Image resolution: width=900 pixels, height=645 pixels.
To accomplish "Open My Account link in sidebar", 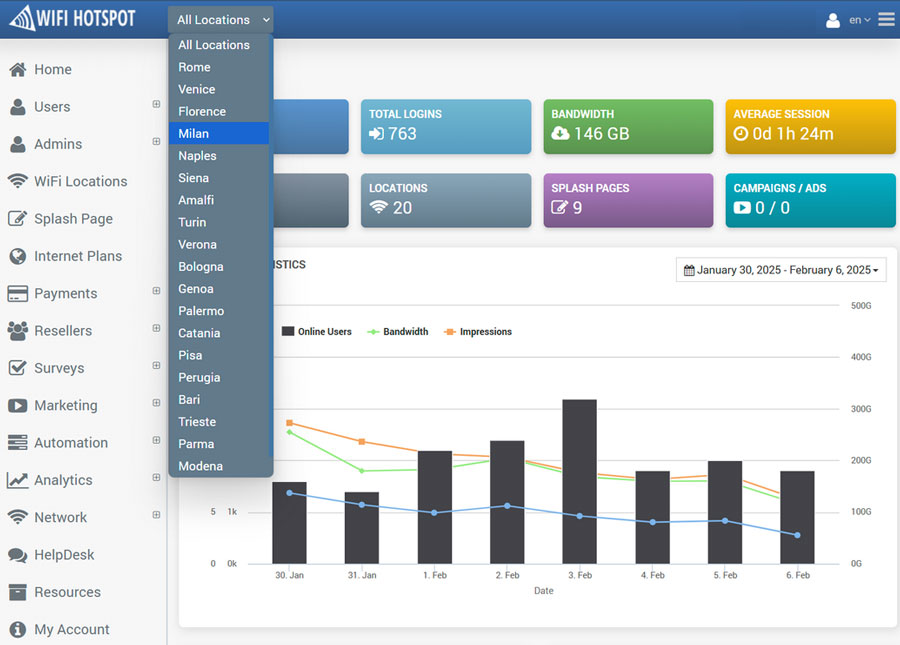I will [x=72, y=629].
